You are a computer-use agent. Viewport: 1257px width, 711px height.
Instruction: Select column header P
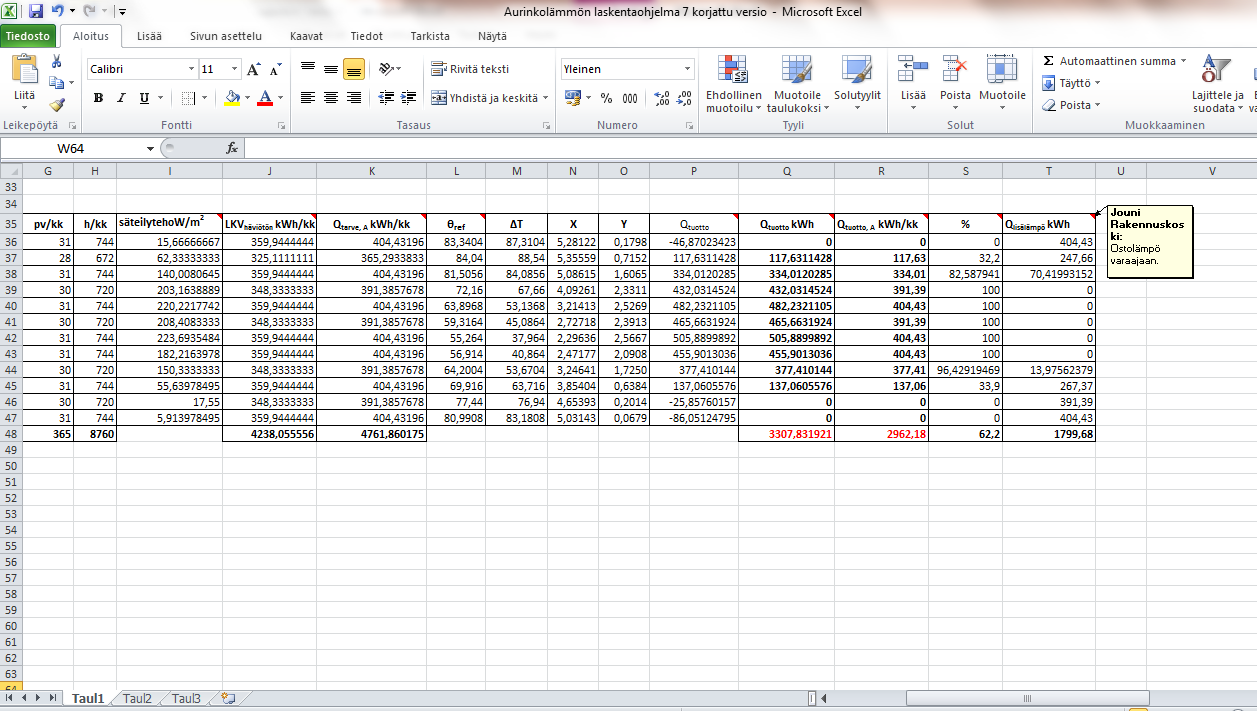pos(694,171)
